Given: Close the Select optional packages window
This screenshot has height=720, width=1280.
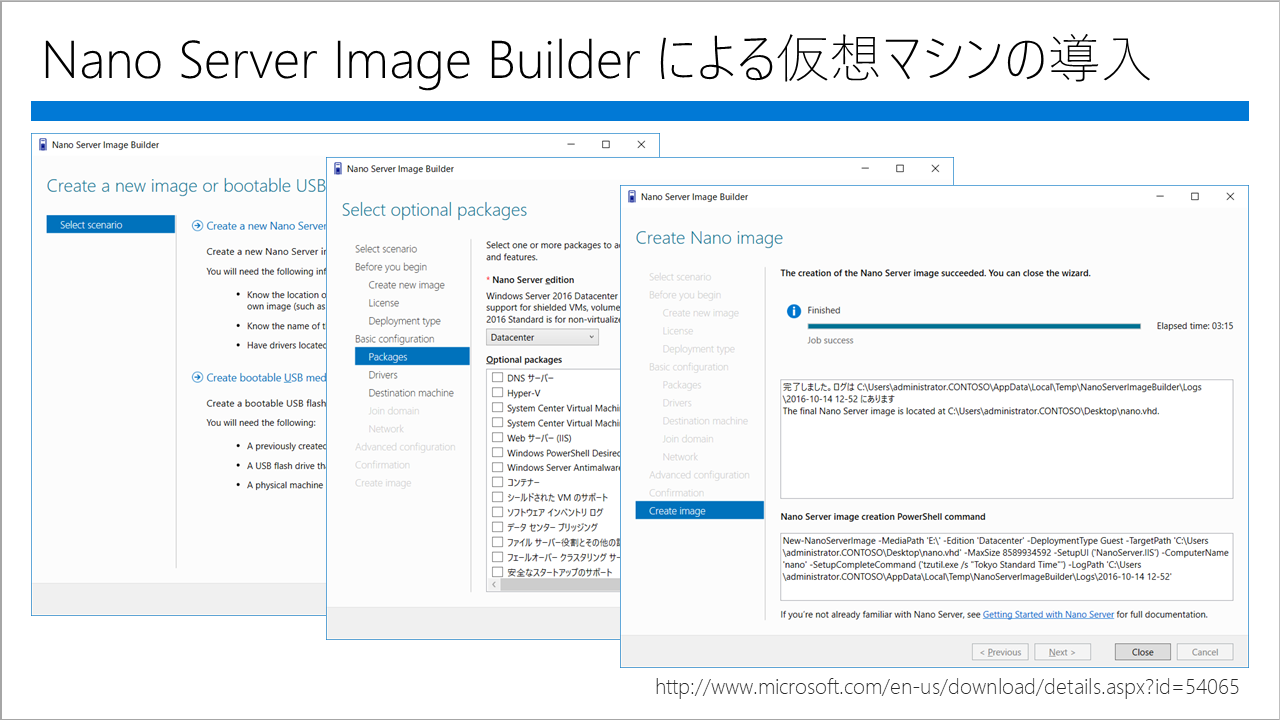Looking at the screenshot, I should point(936,169).
